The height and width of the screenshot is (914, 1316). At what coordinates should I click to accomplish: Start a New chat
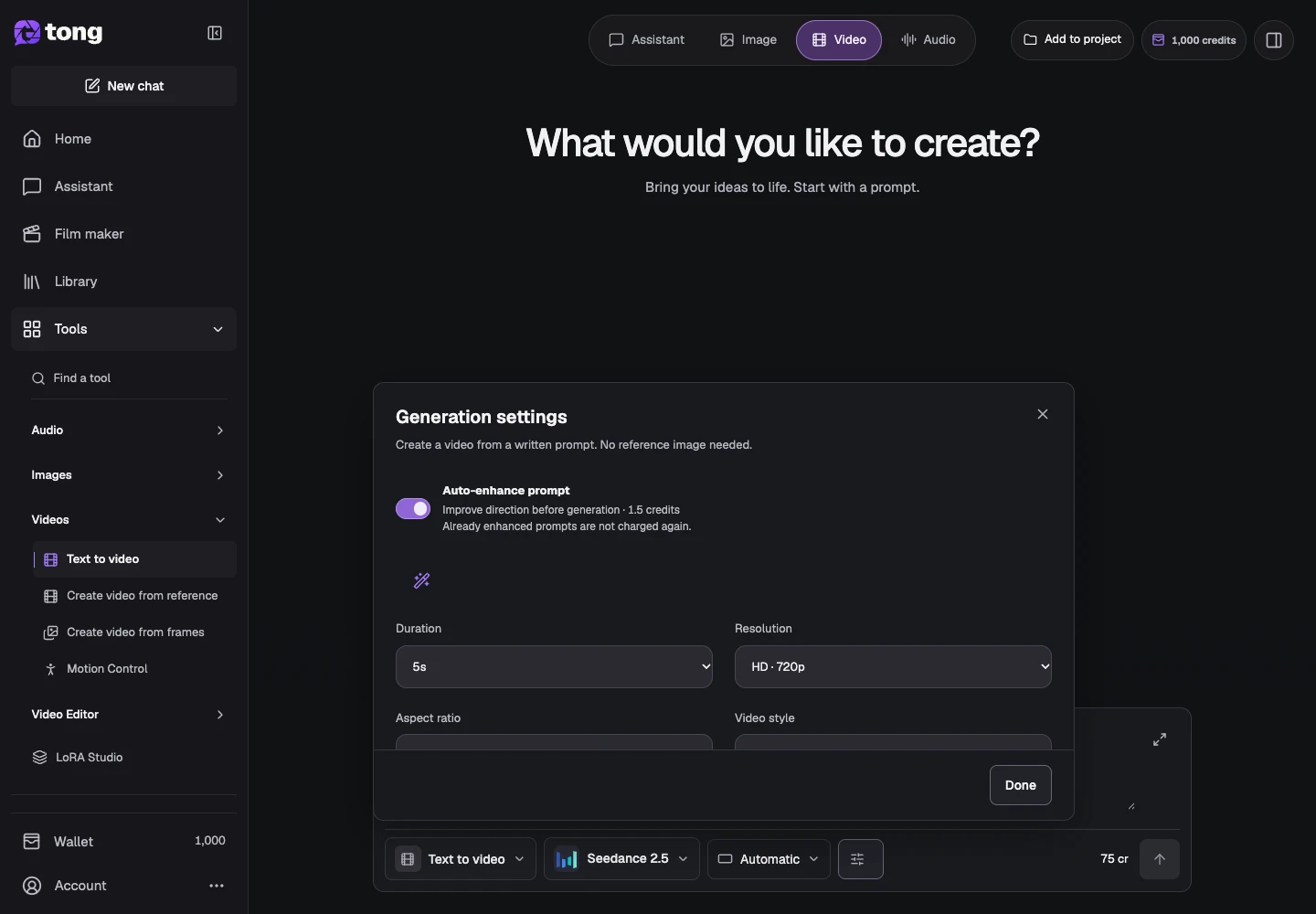pyautogui.click(x=123, y=86)
